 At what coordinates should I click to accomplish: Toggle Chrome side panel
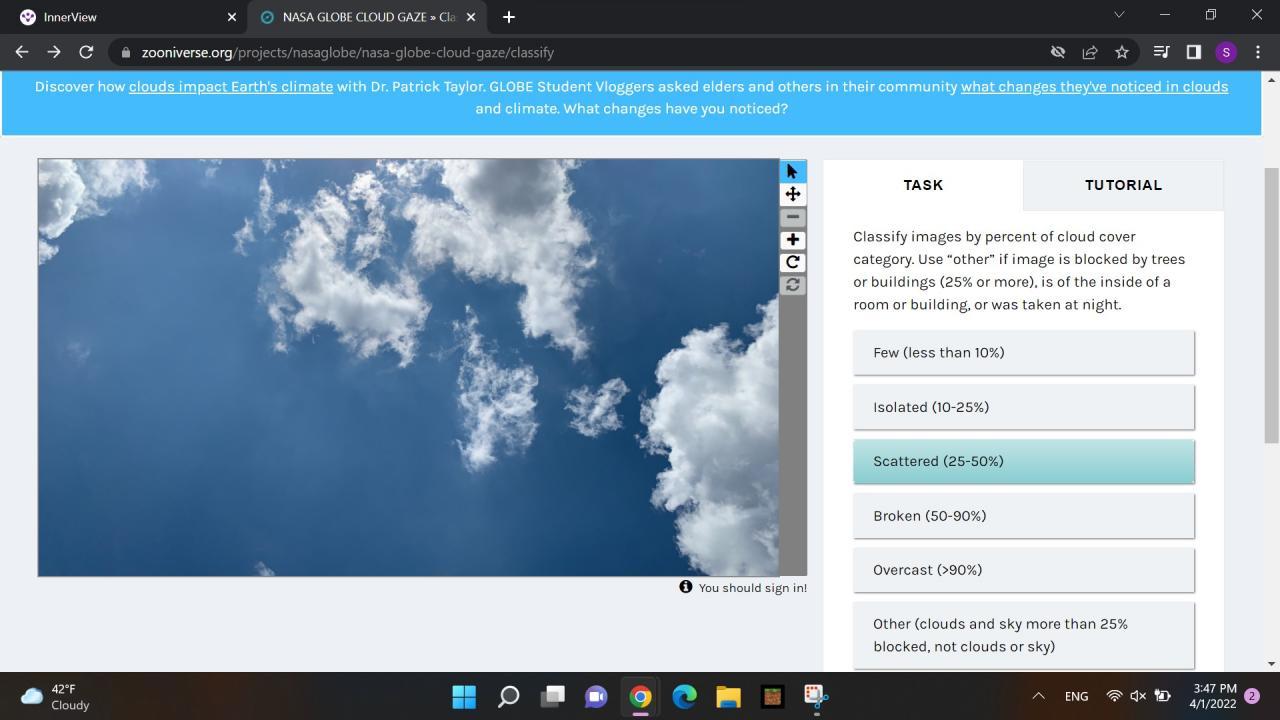(1193, 52)
